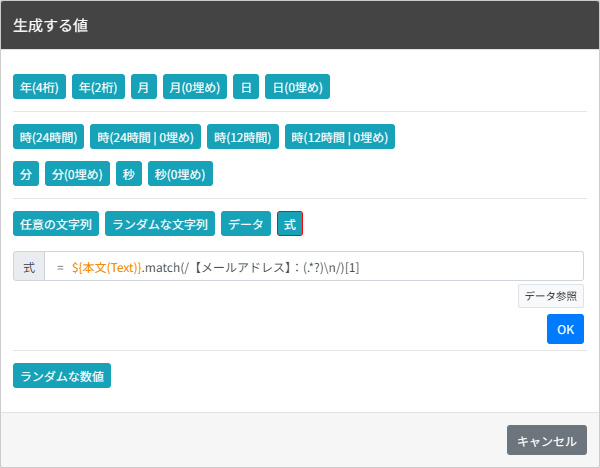Dismiss dialog with キャンセル button
The height and width of the screenshot is (468, 600).
(547, 440)
